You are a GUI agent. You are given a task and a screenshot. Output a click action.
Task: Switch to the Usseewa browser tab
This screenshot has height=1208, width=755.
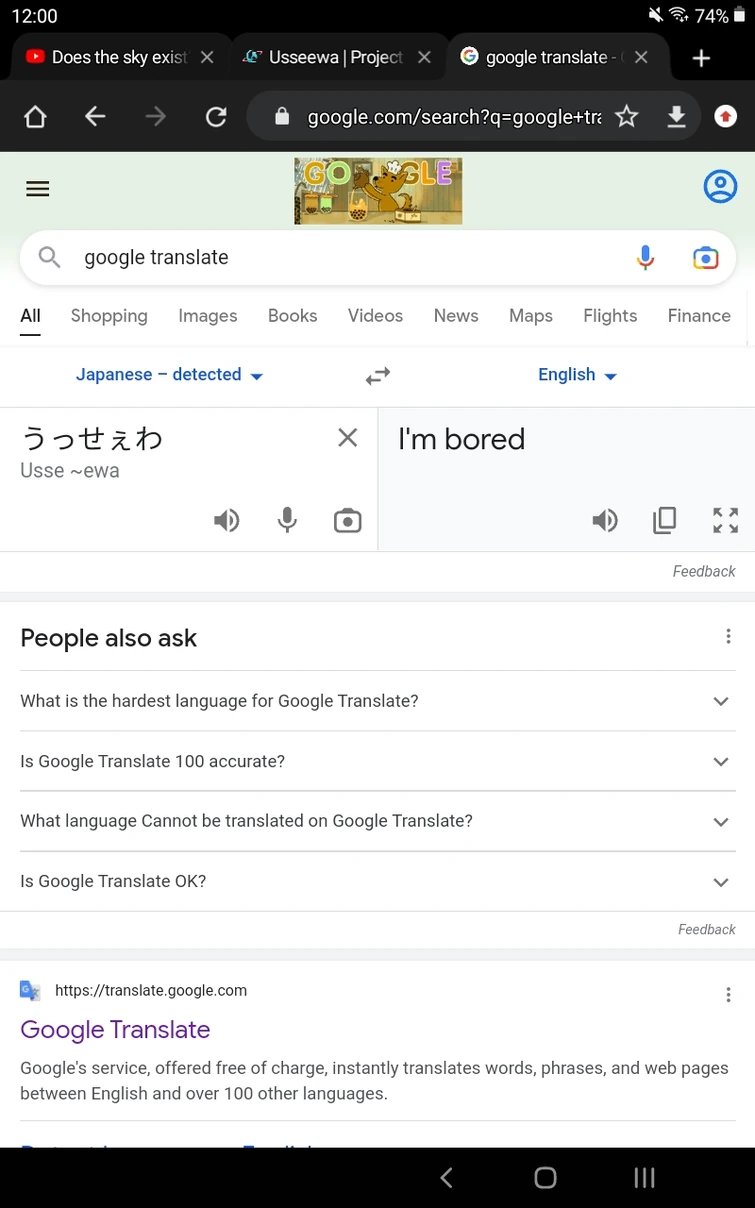[335, 58]
